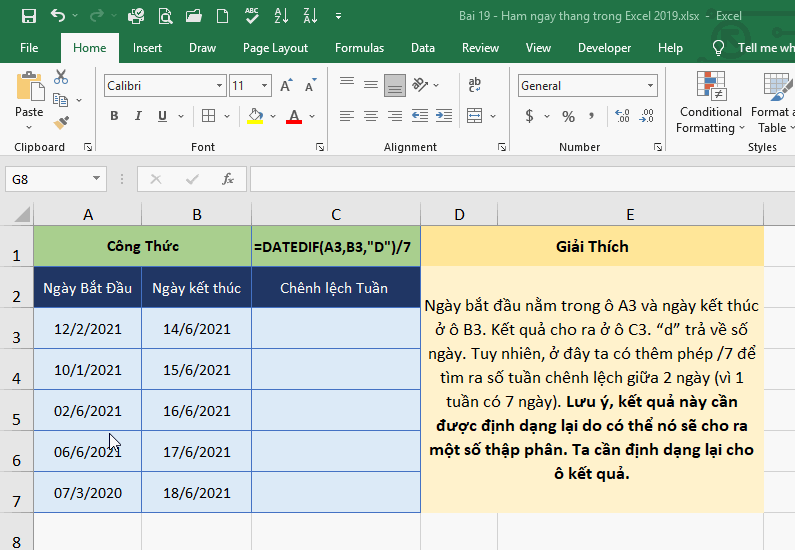Apply yellow Fill Color bucket
The width and height of the screenshot is (795, 550).
click(255, 116)
